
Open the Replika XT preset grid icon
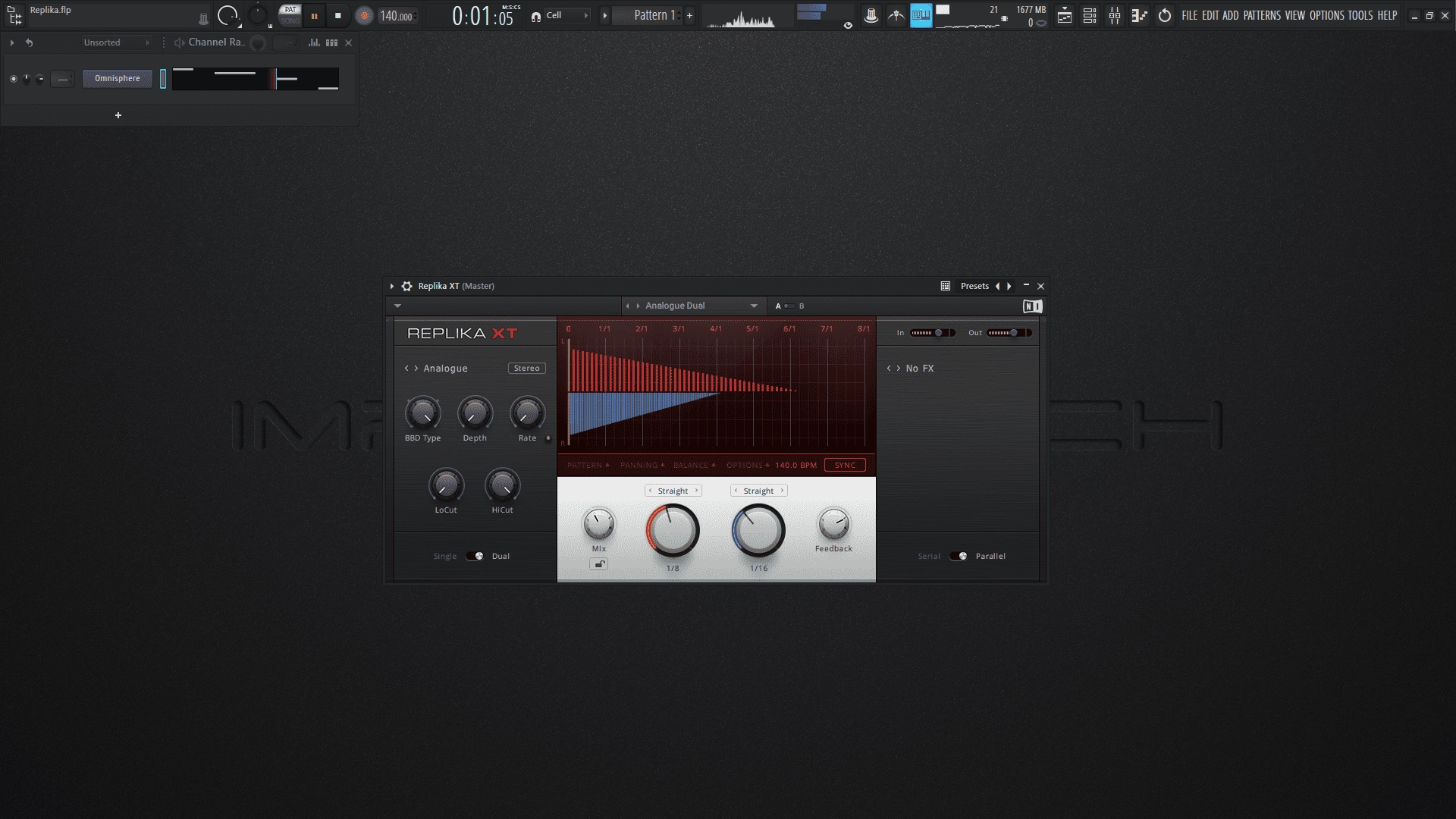(x=946, y=286)
